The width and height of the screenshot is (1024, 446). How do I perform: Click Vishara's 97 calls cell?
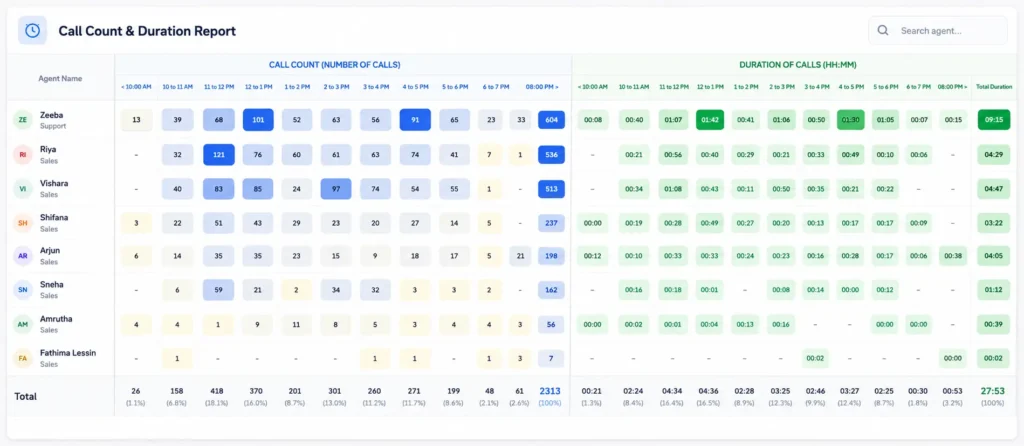click(336, 189)
